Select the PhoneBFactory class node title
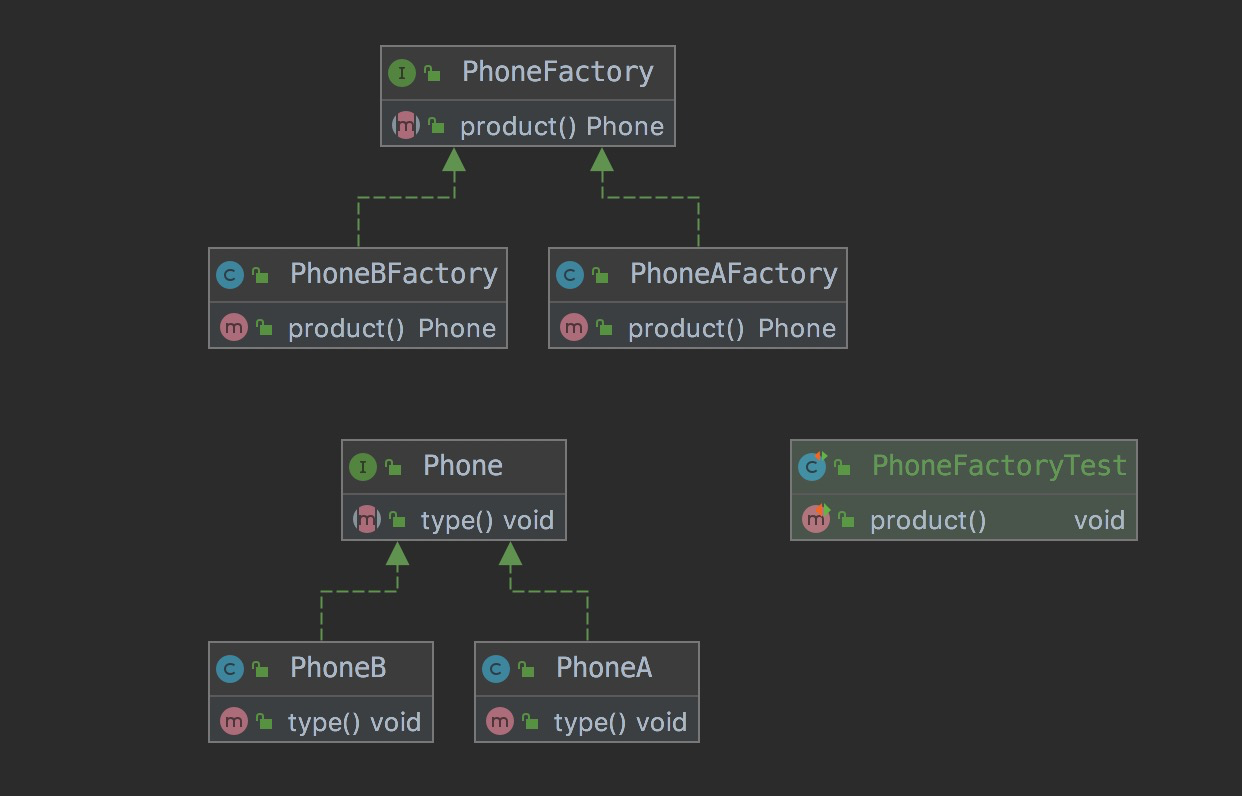 (393, 274)
